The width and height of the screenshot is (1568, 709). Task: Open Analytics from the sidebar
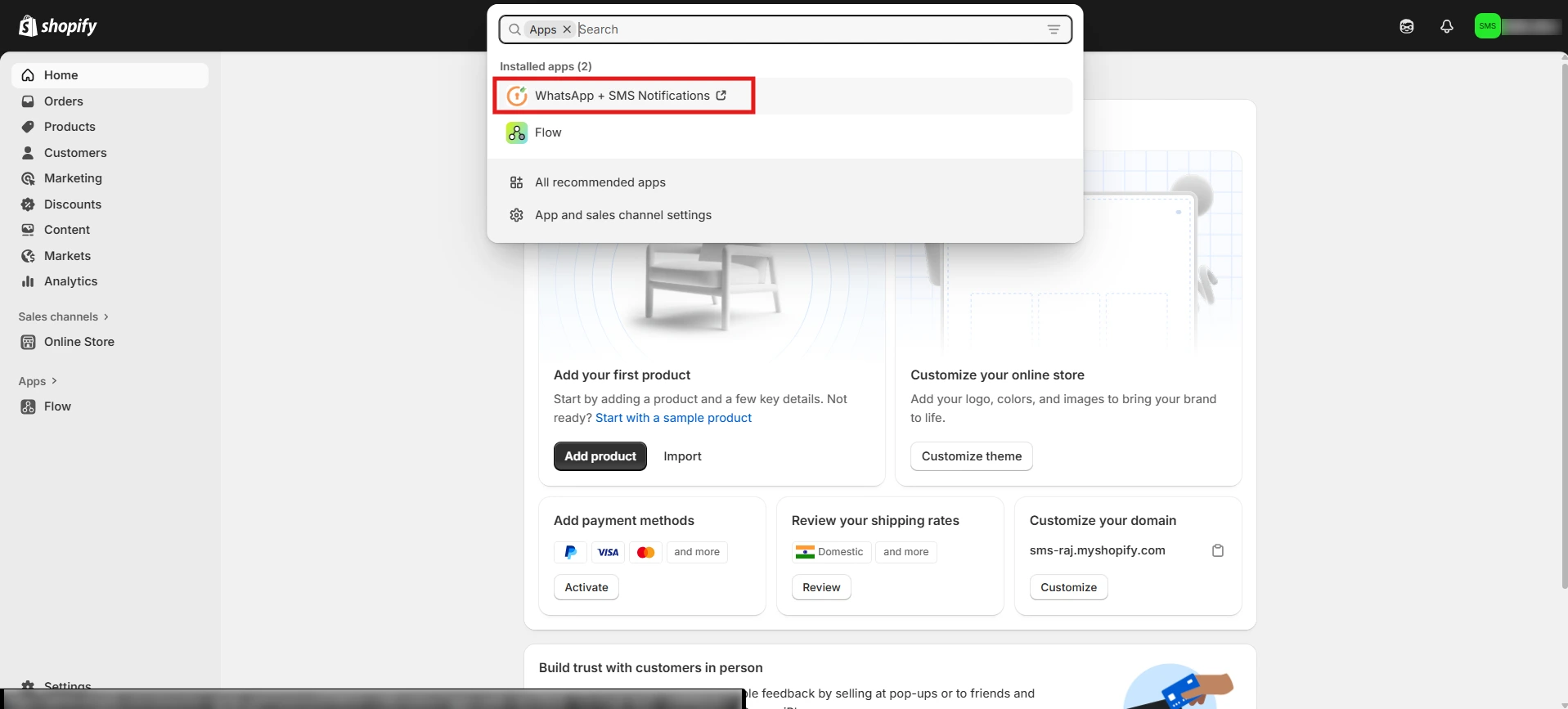[x=70, y=281]
